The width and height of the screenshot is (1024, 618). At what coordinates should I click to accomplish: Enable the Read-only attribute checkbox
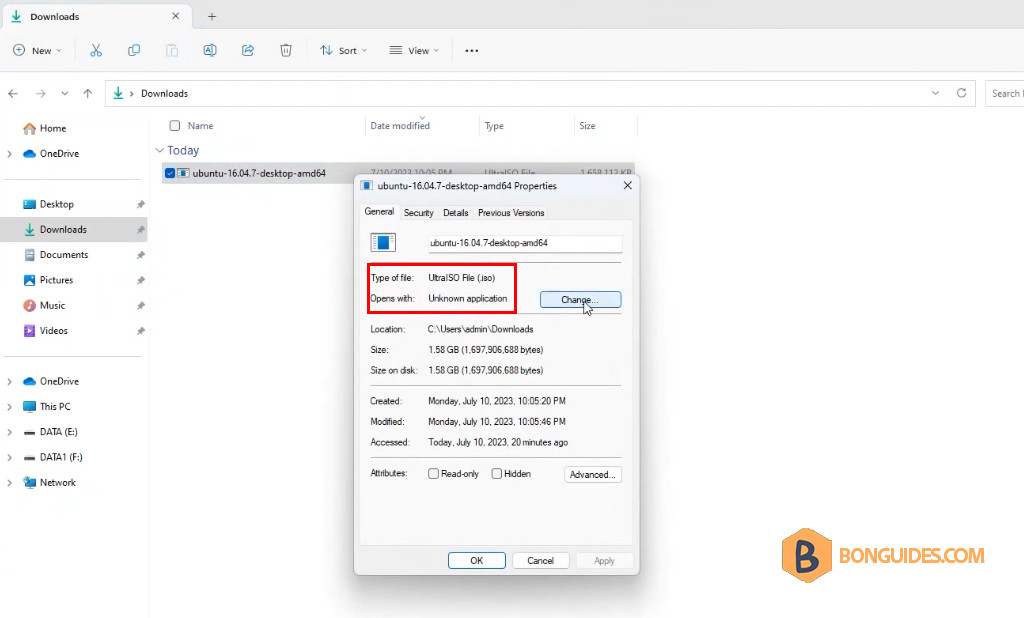point(433,474)
